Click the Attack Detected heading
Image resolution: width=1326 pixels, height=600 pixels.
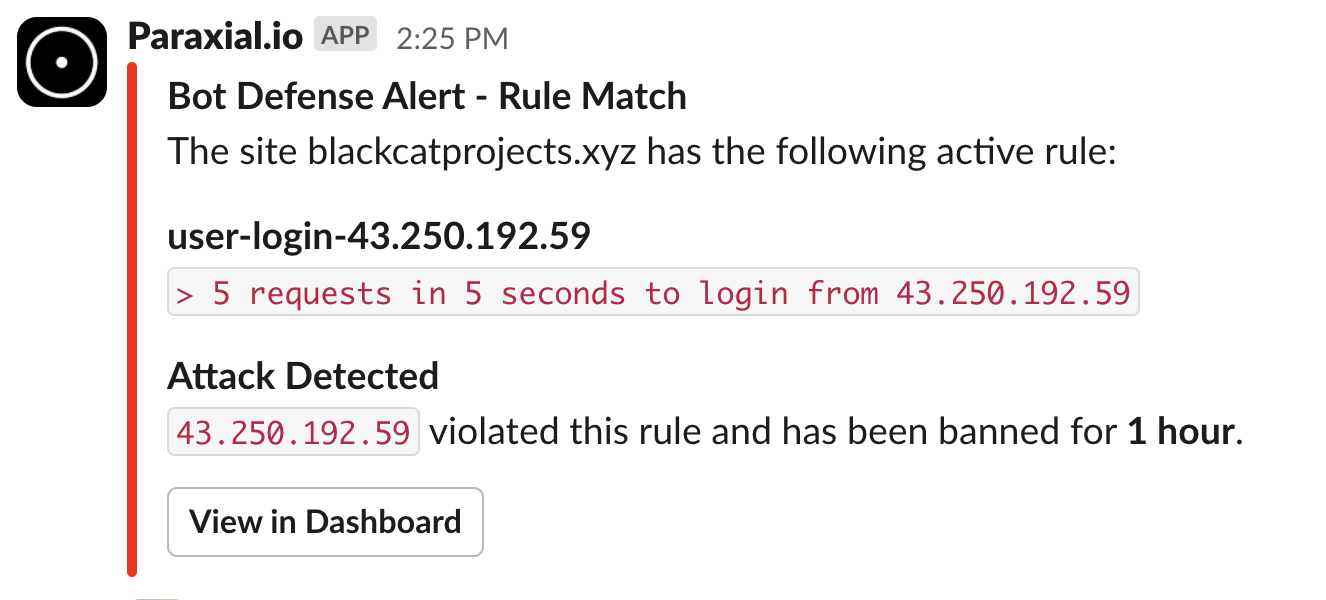tap(303, 376)
